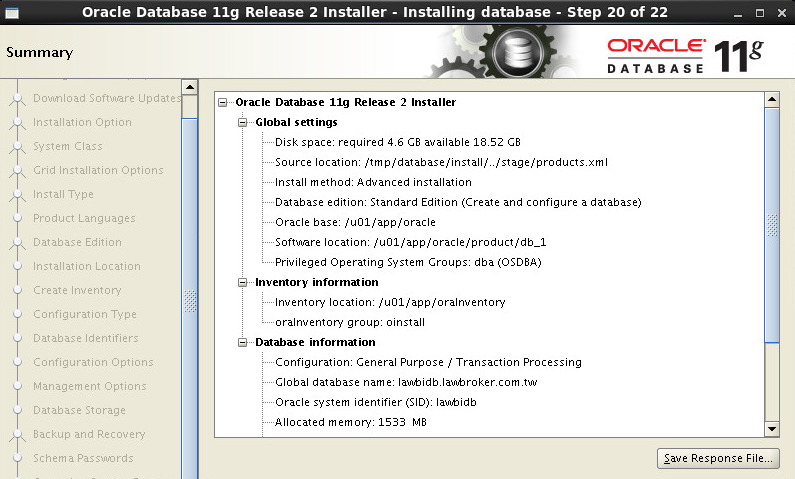Screen dimensions: 795x479
Task: Select Database edition: Standard Edition row
Action: click(x=458, y=202)
